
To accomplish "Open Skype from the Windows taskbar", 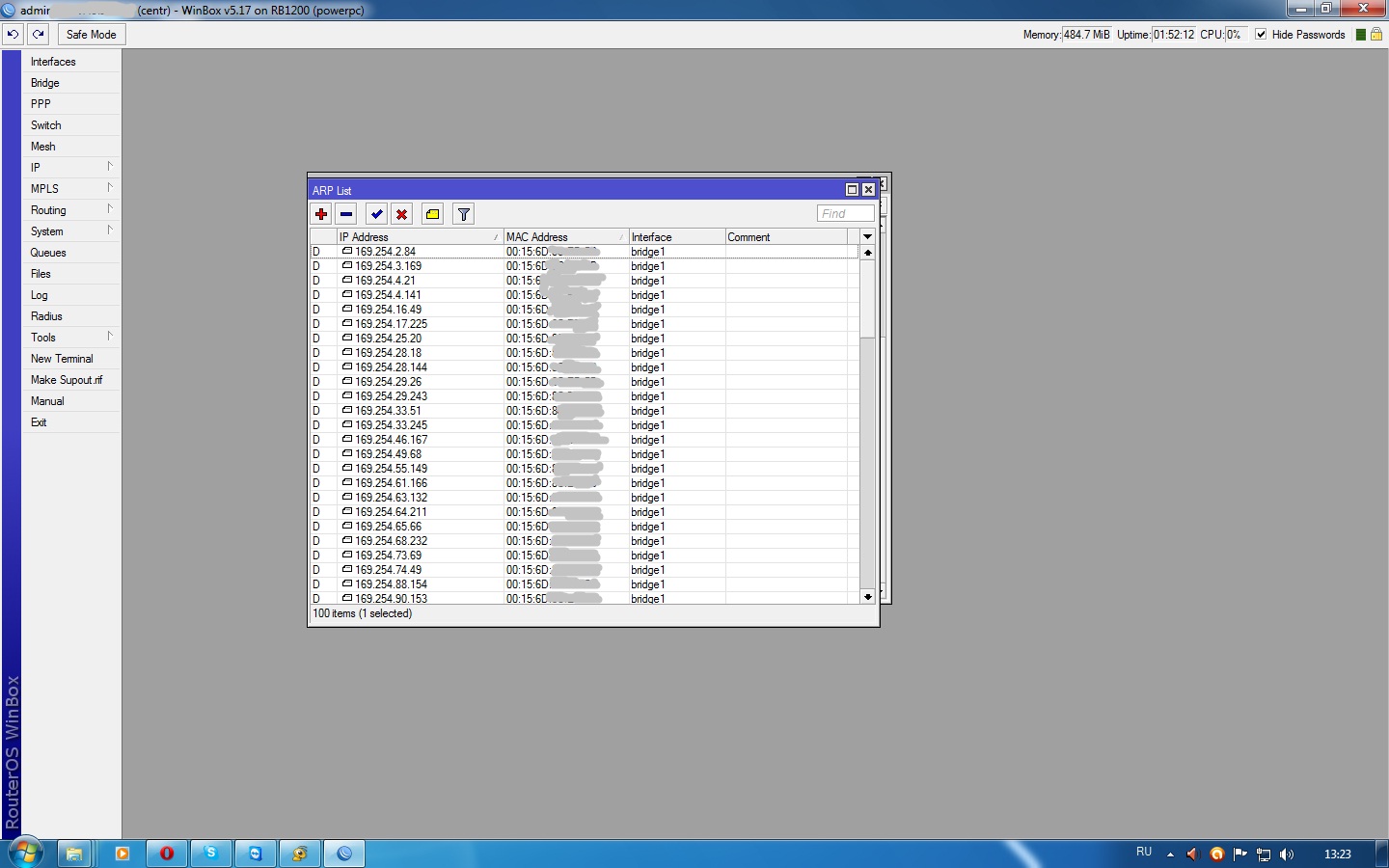I will point(210,854).
